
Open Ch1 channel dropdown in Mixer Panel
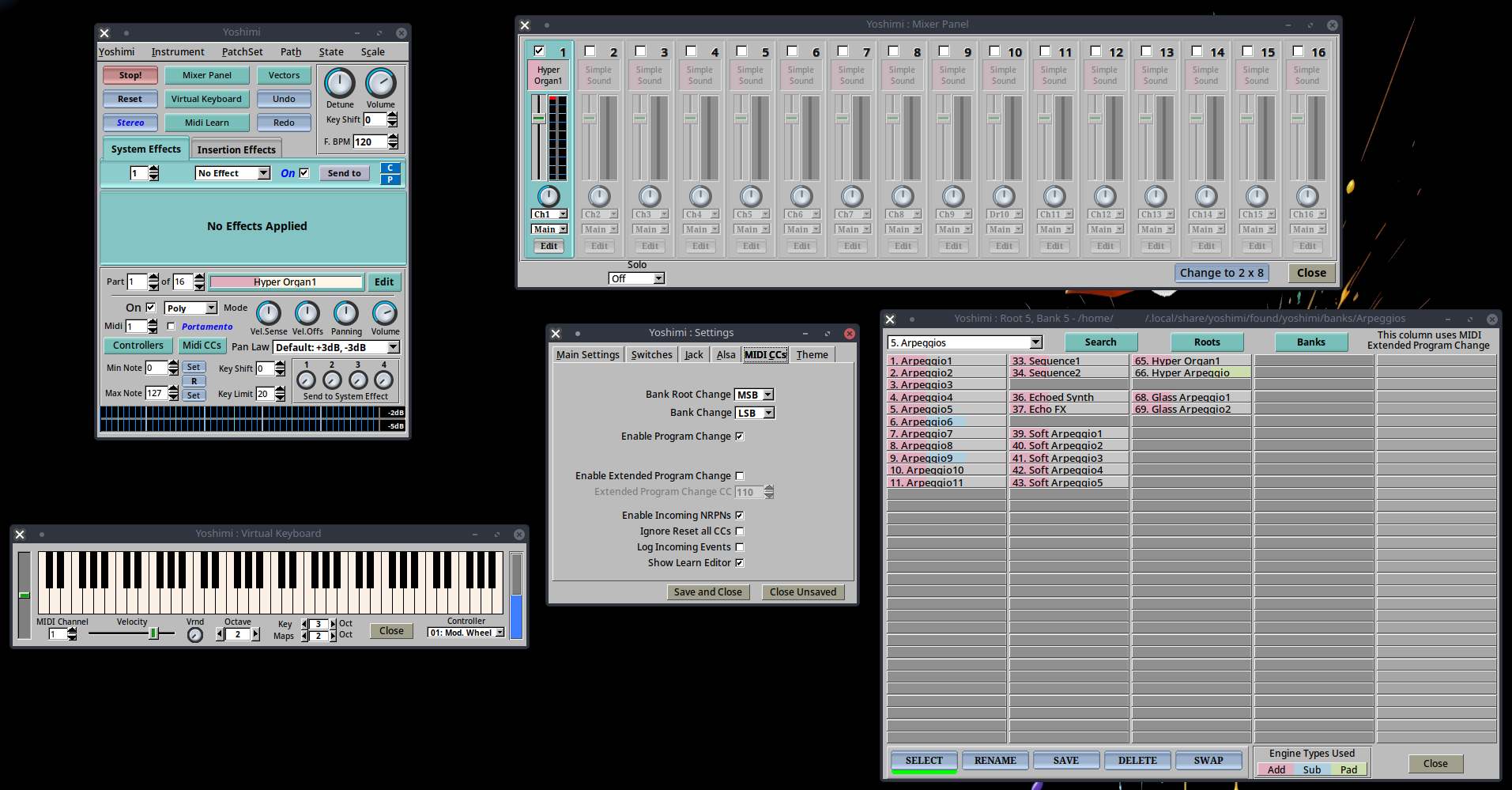[x=549, y=214]
